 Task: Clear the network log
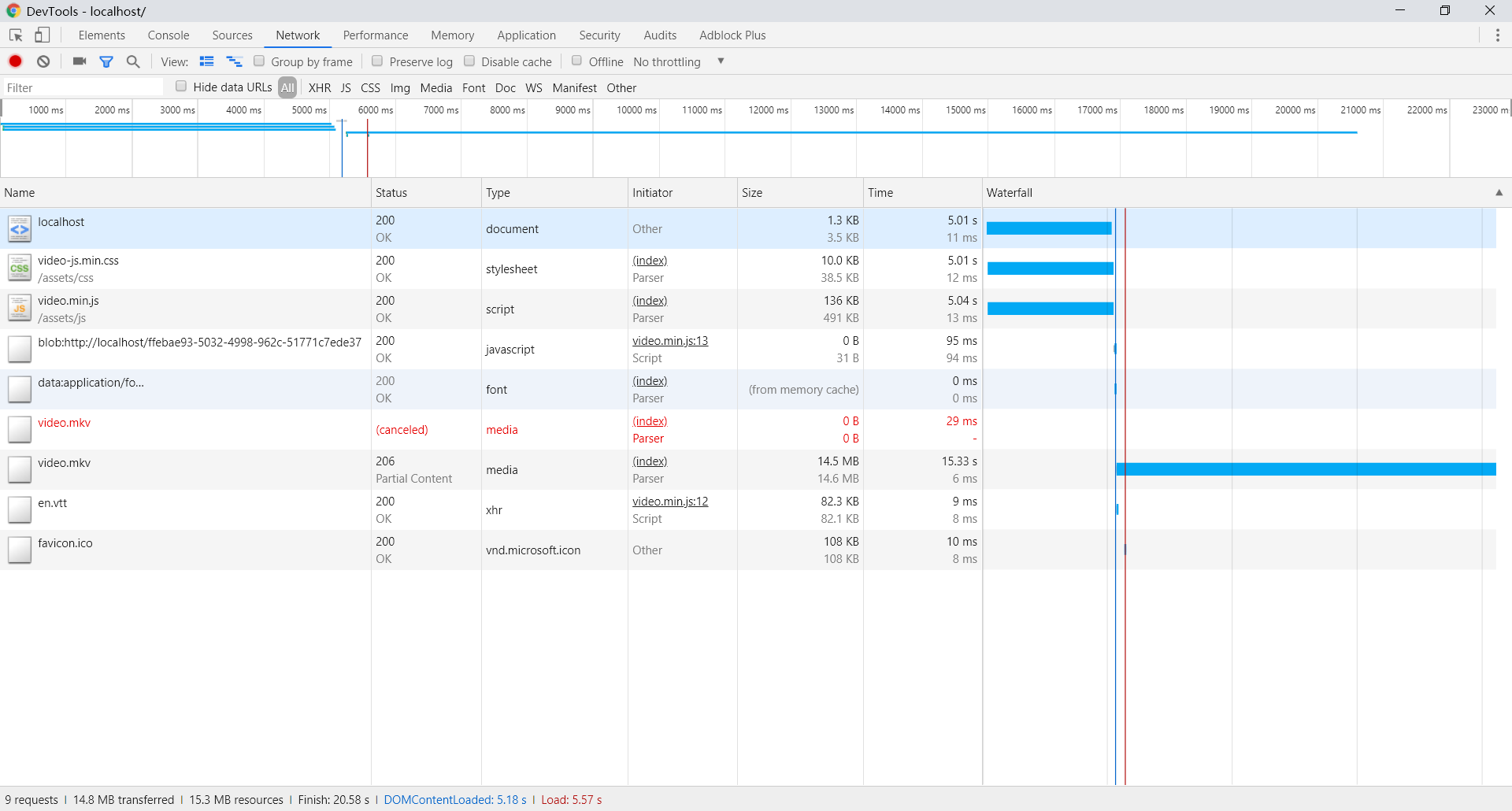pos(43,61)
